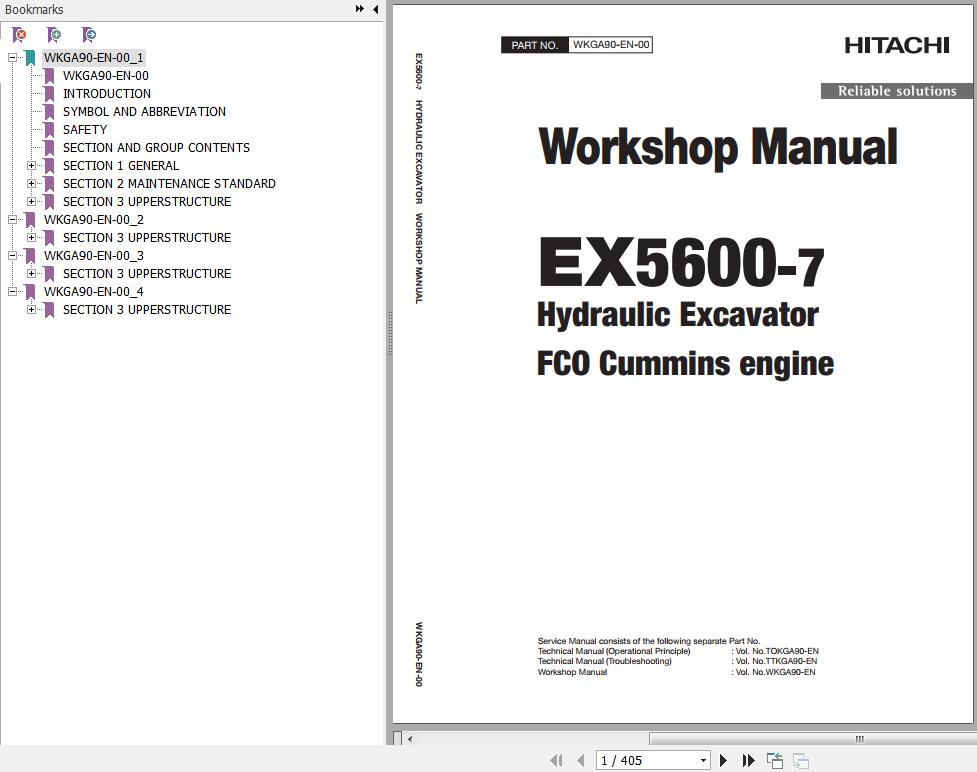Go to the first page
The height and width of the screenshot is (772, 977).
pyautogui.click(x=556, y=760)
